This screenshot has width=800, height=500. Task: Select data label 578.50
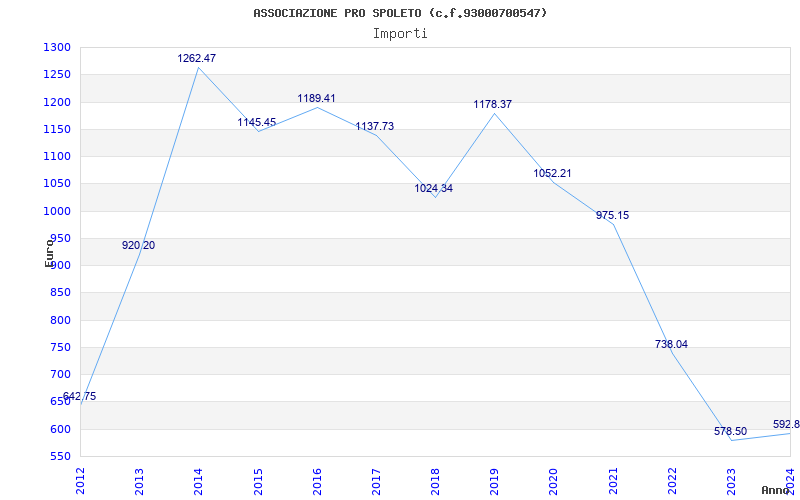click(x=730, y=431)
